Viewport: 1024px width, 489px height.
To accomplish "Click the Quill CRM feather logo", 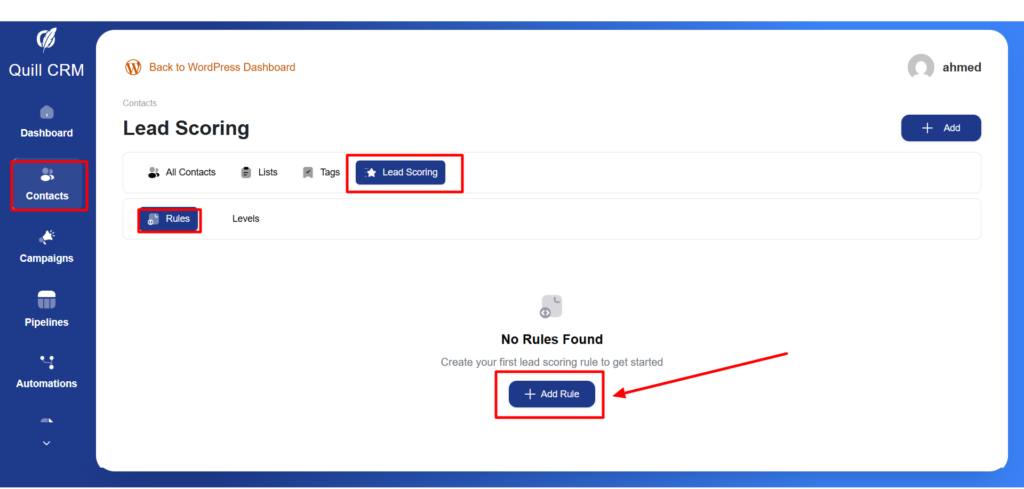I will coord(46,39).
